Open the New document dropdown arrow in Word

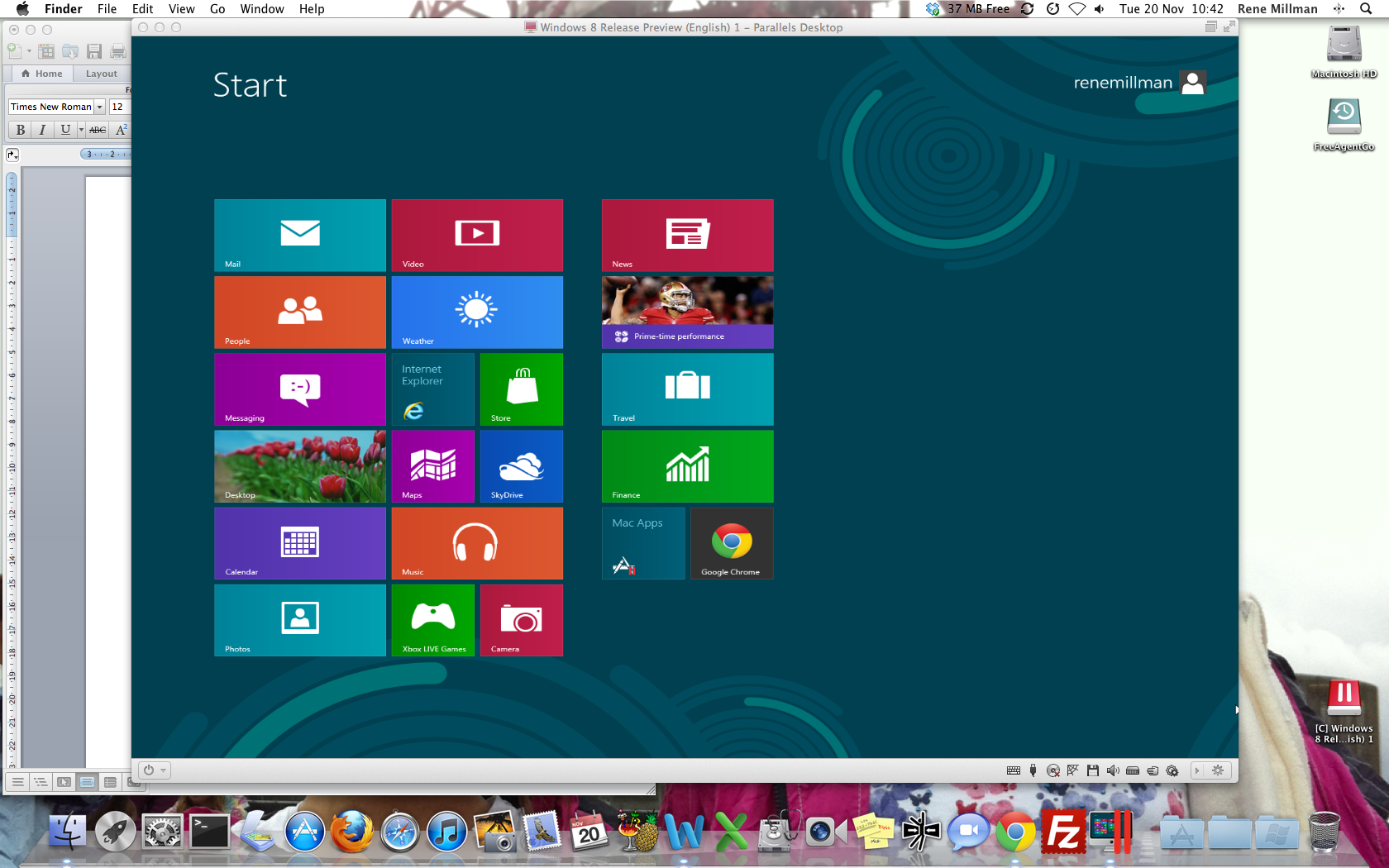pyautogui.click(x=29, y=51)
